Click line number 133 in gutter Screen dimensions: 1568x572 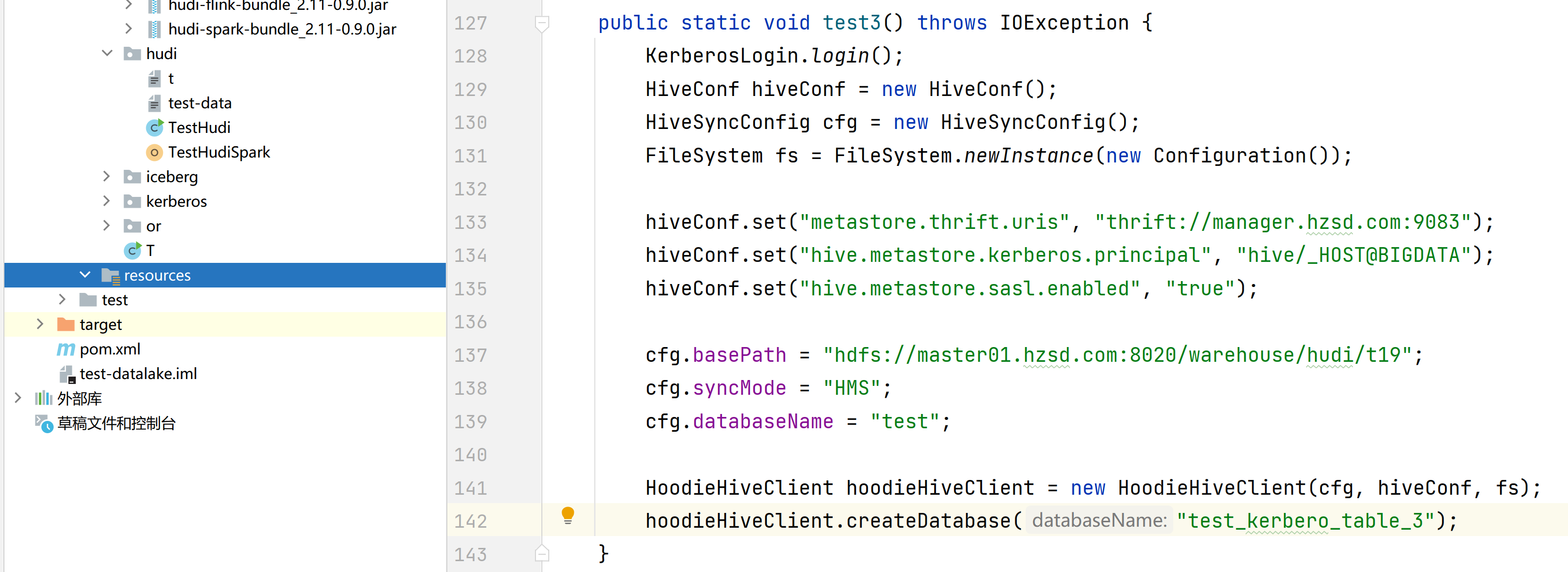coord(470,222)
